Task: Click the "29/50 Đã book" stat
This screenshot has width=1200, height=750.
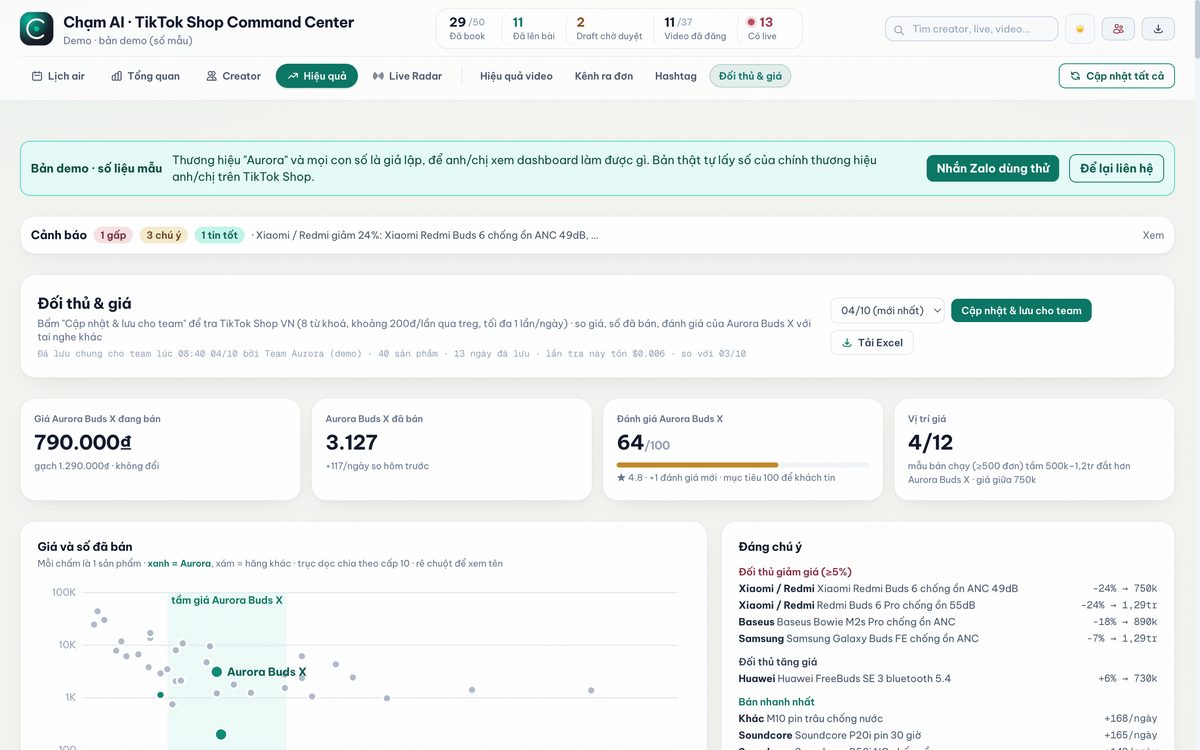Action: [x=467, y=29]
